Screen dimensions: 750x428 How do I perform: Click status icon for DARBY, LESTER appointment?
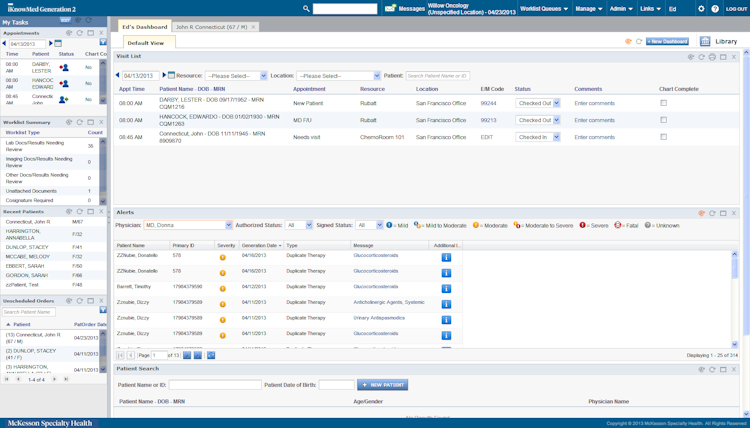click(64, 67)
